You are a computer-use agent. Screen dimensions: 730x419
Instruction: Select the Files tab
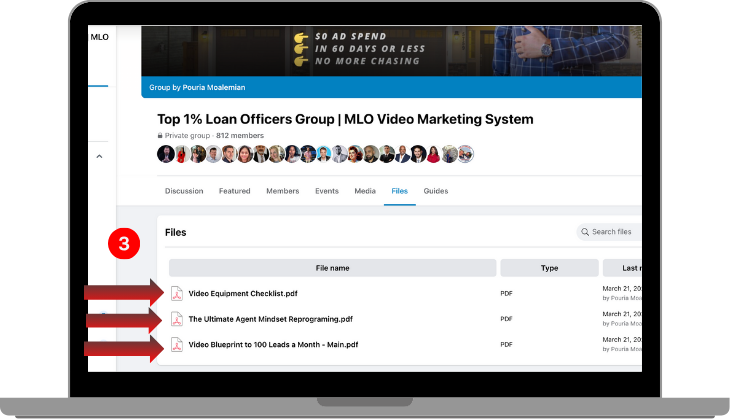(399, 191)
